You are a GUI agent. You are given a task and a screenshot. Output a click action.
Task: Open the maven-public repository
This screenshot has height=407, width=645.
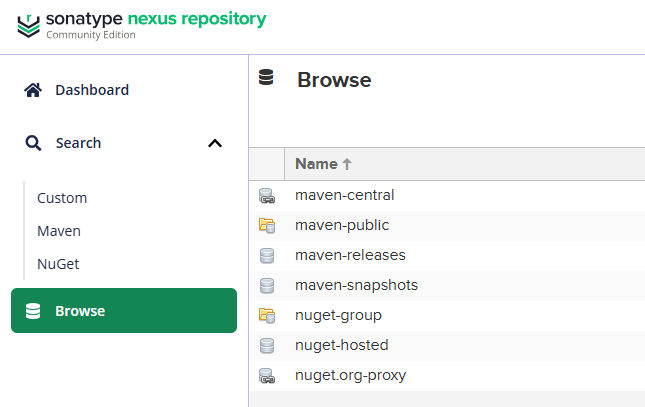342,225
